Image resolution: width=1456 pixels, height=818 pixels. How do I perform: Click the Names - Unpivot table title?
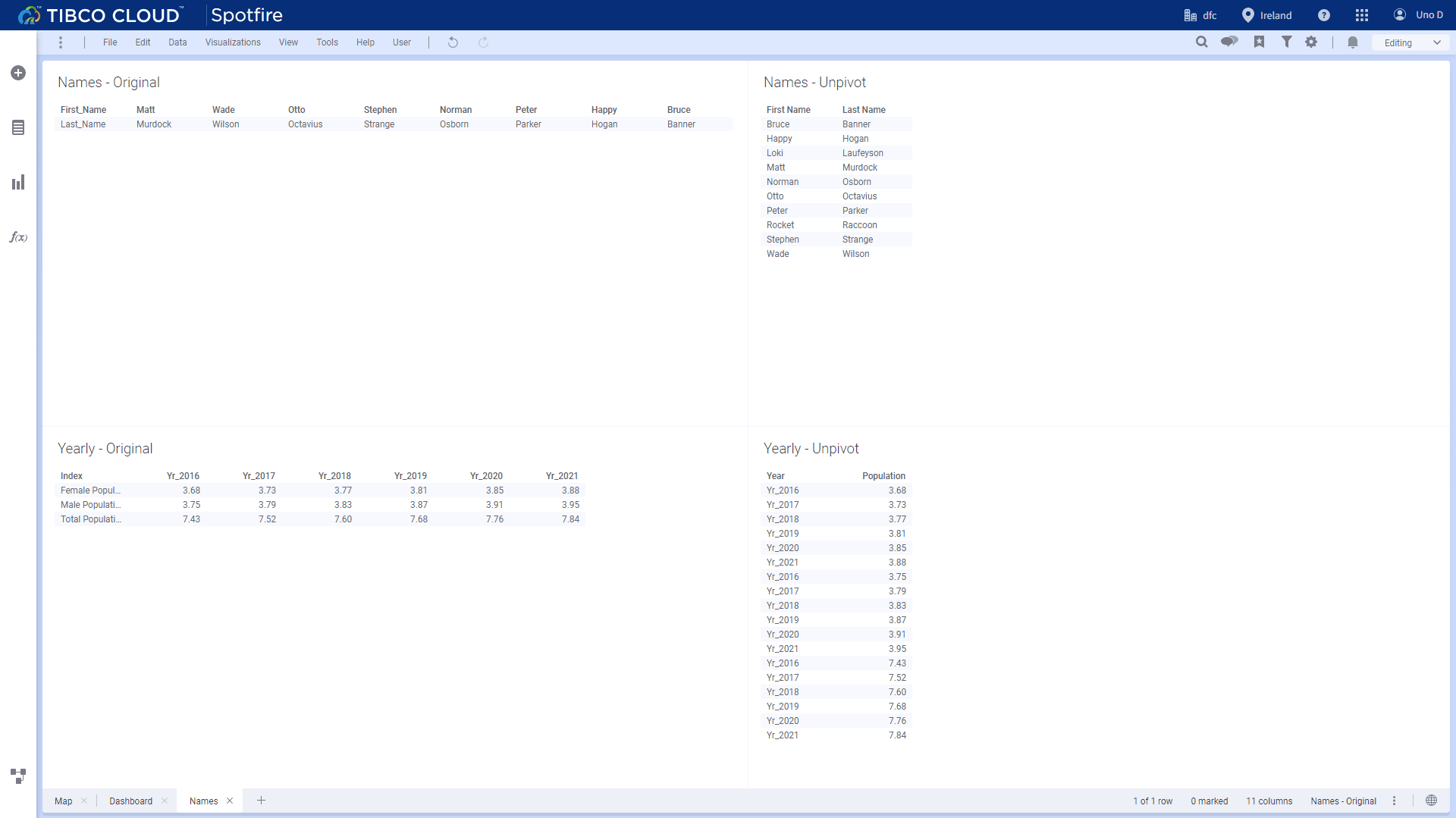[x=814, y=83]
